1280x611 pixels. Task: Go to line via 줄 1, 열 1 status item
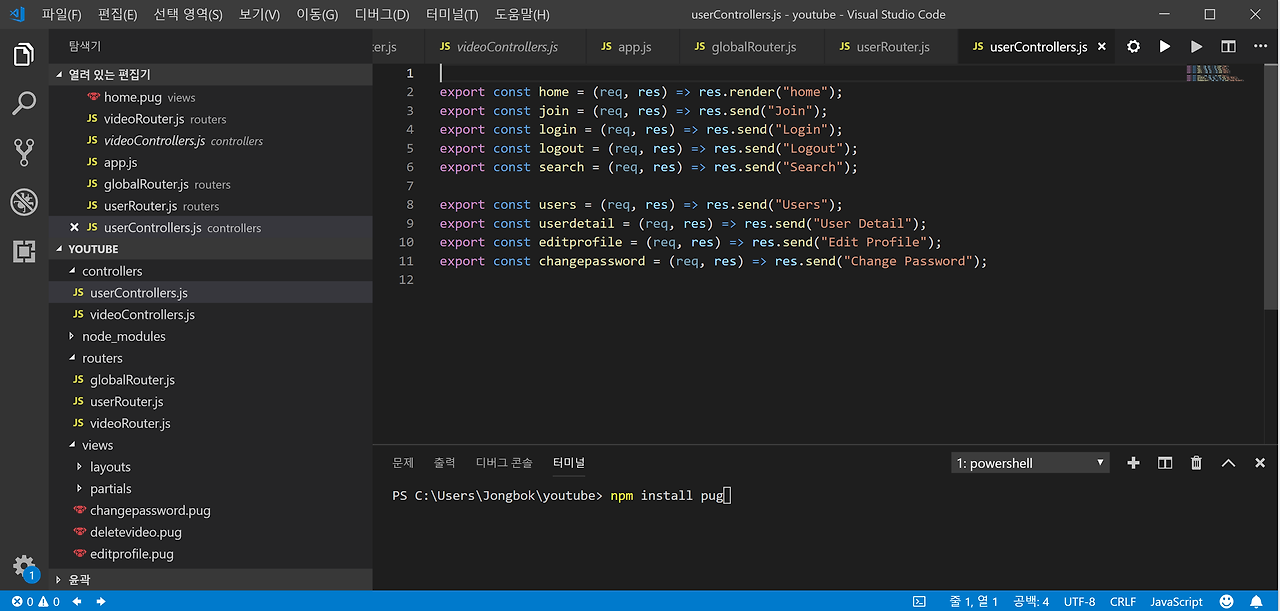[973, 602]
